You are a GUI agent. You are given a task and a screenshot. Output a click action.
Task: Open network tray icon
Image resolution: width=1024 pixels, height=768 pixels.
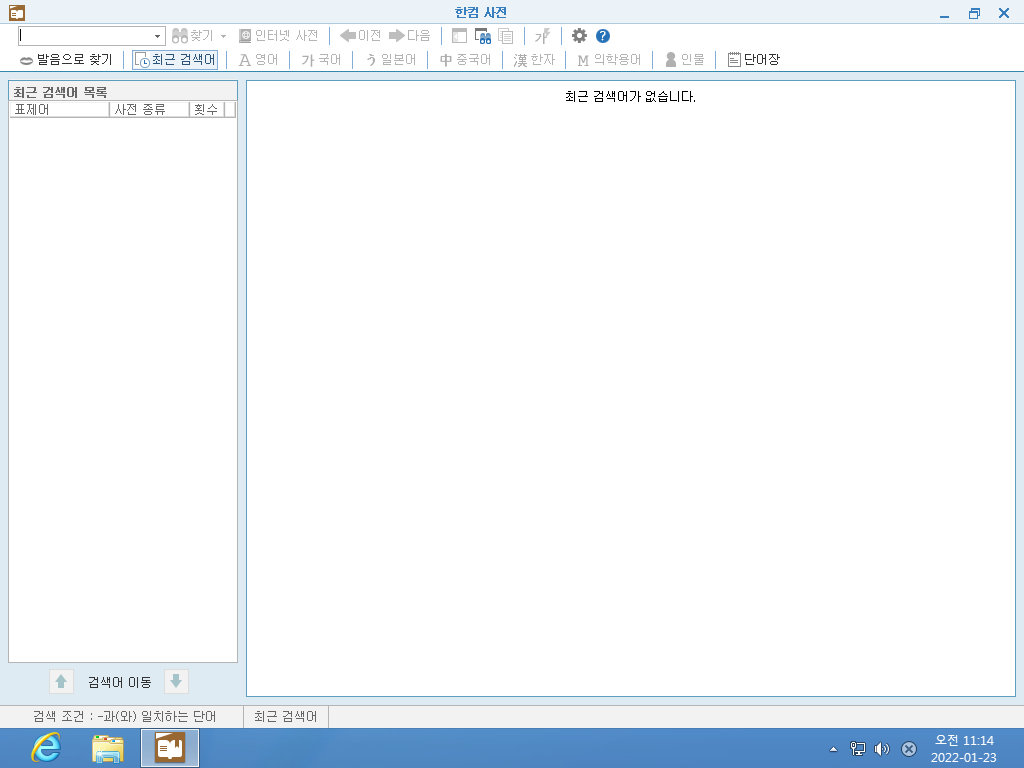857,749
